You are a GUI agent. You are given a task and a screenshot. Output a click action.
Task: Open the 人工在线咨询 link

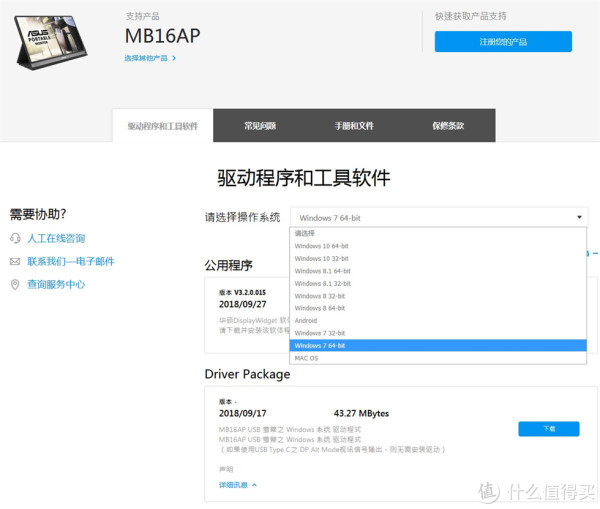(56, 238)
